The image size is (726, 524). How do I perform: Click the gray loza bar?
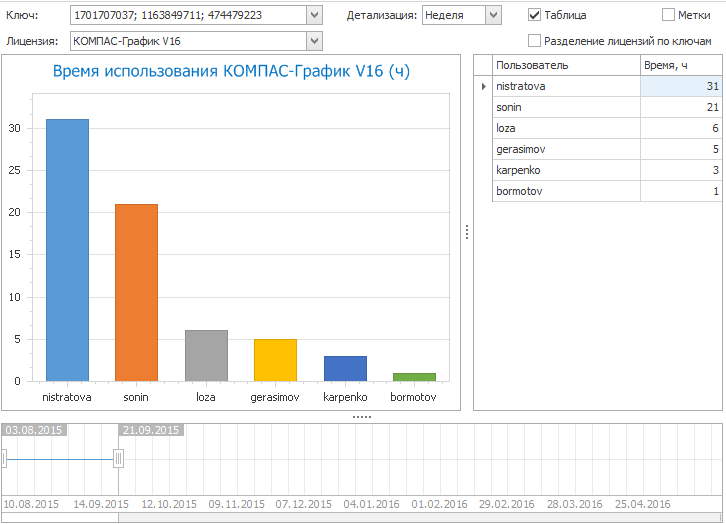(206, 355)
